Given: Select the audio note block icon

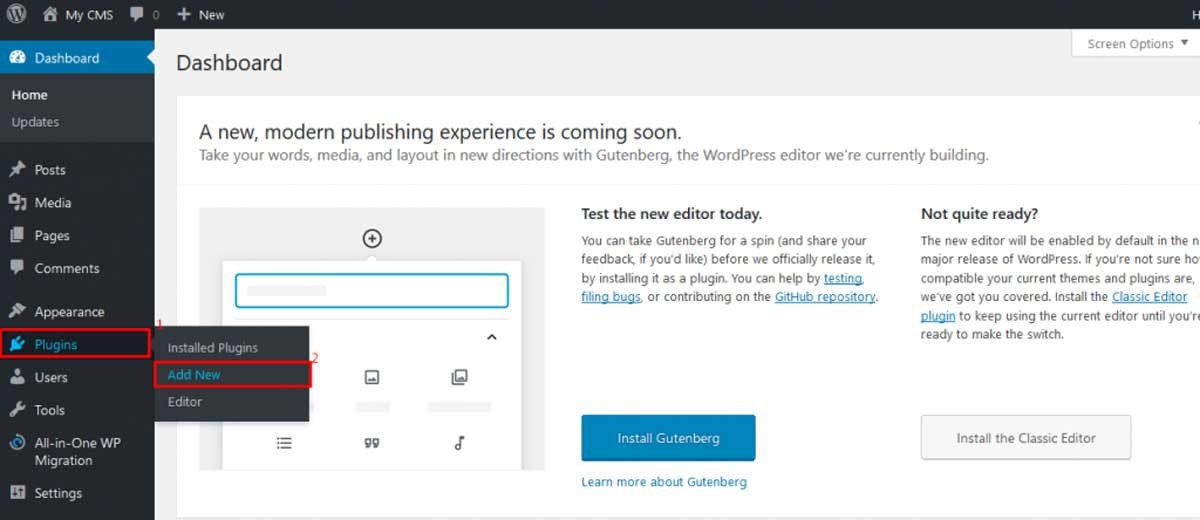Looking at the screenshot, I should click(459, 443).
